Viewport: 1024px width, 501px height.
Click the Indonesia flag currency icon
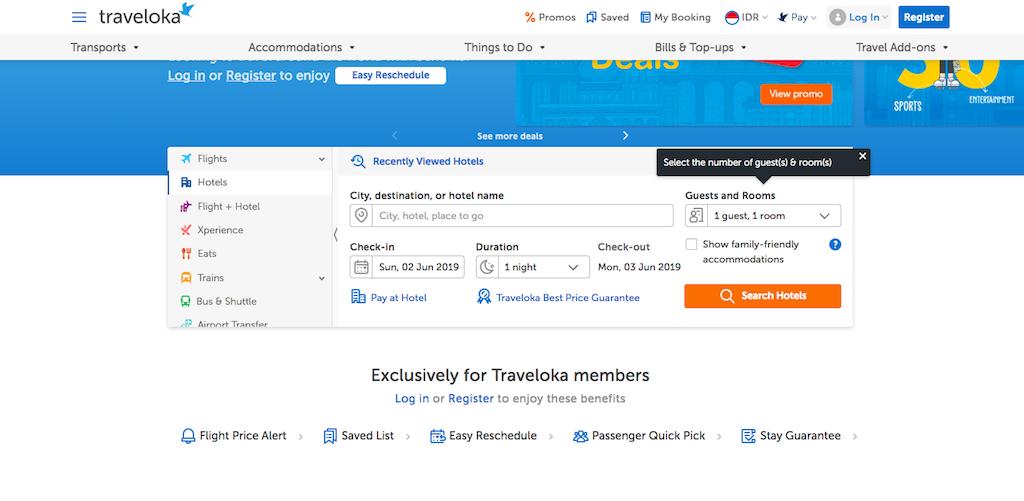click(731, 18)
